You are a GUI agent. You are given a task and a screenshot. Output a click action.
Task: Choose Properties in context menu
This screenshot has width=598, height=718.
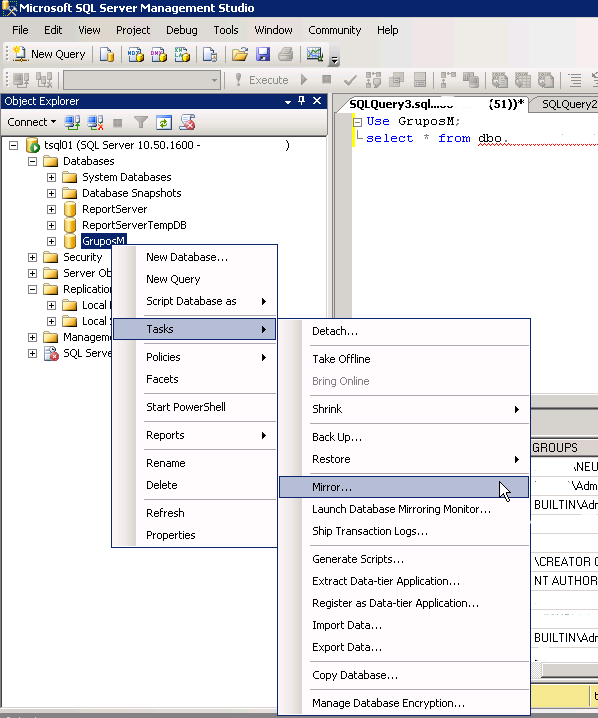click(195, 535)
